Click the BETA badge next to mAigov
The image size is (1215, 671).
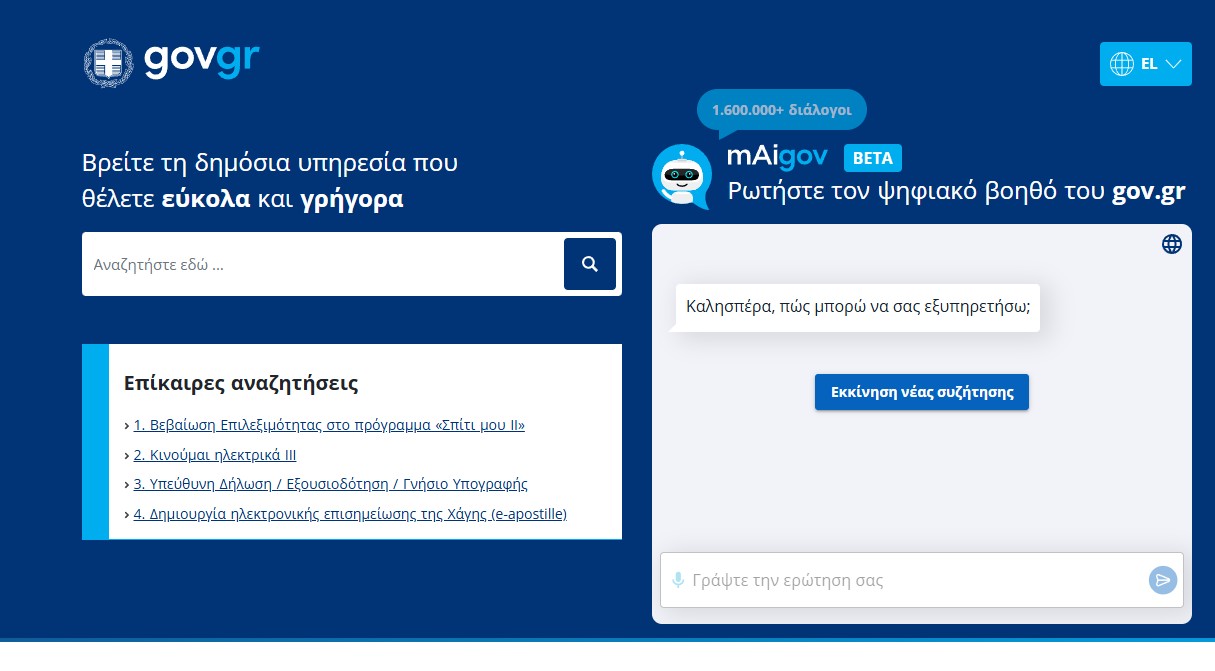[873, 158]
